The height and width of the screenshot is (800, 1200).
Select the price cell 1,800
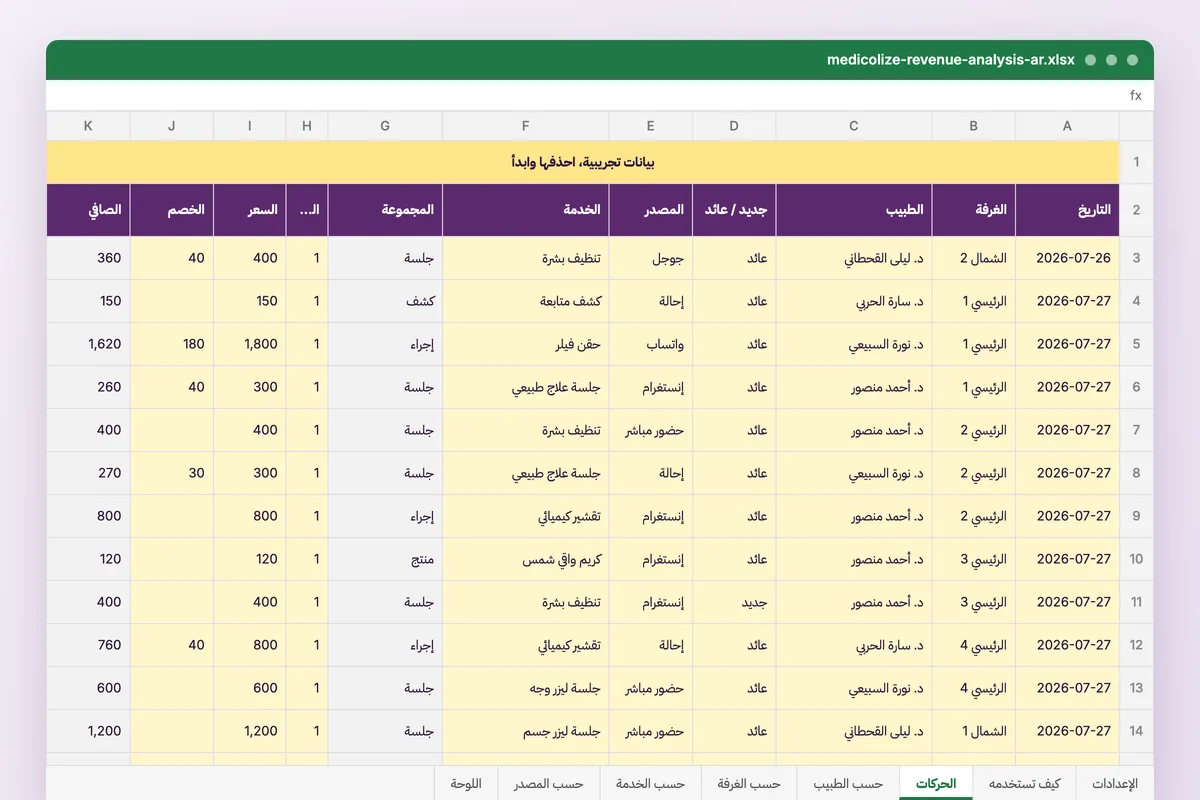[x=249, y=344]
